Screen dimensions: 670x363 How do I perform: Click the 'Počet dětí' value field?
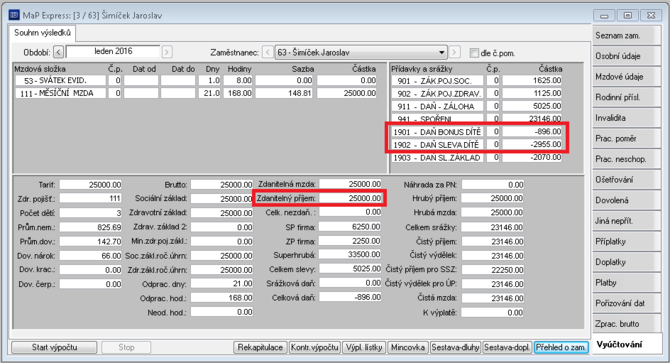91,213
